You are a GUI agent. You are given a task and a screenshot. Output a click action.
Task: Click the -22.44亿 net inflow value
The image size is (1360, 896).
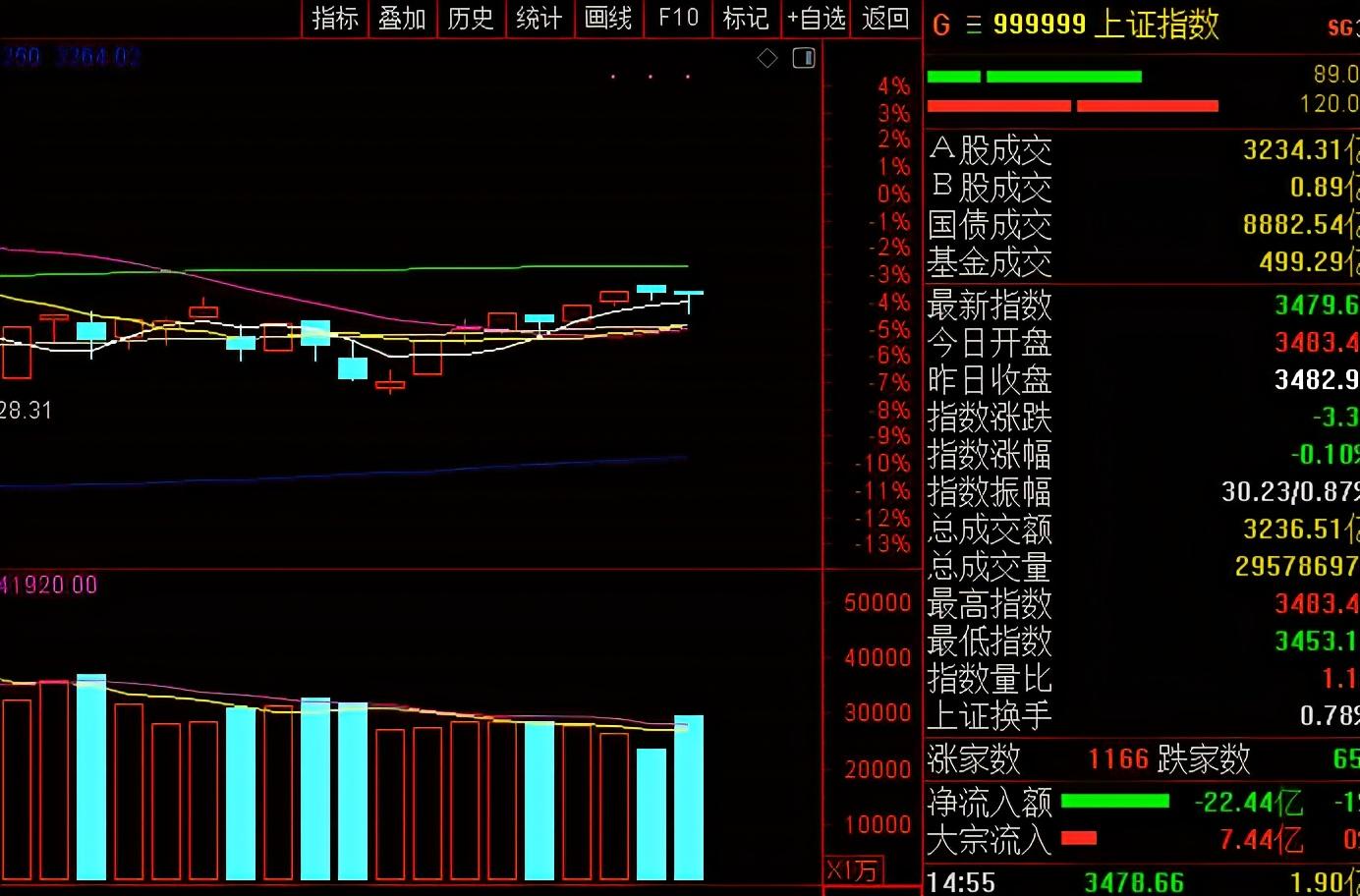[x=1249, y=803]
